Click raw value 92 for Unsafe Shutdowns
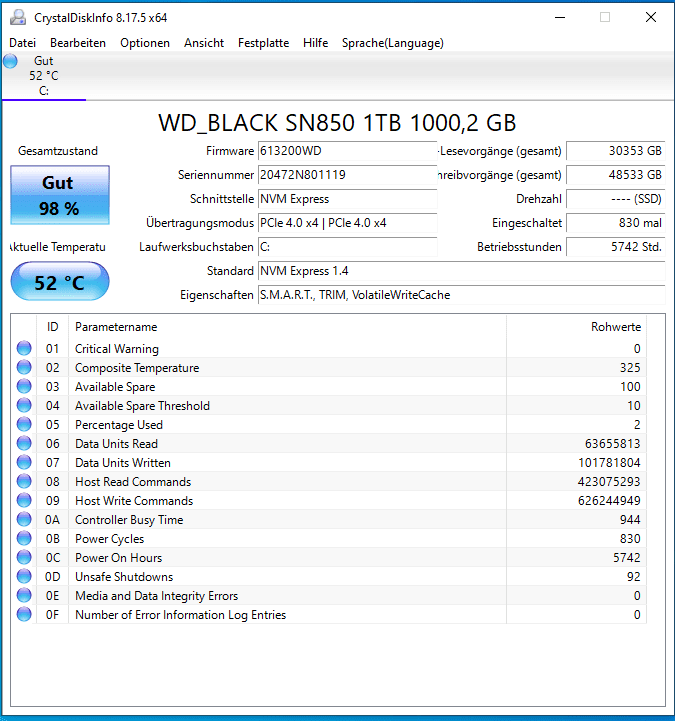This screenshot has height=721, width=675. coord(634,577)
